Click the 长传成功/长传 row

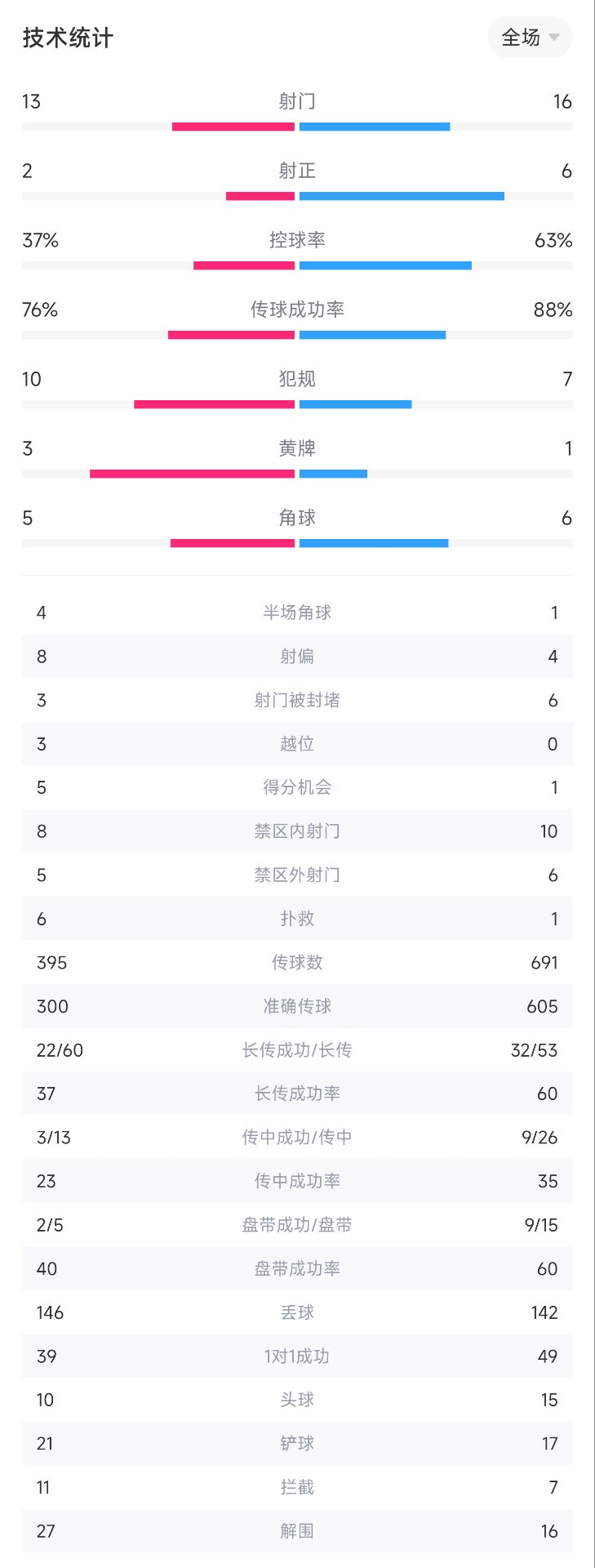tap(297, 1049)
